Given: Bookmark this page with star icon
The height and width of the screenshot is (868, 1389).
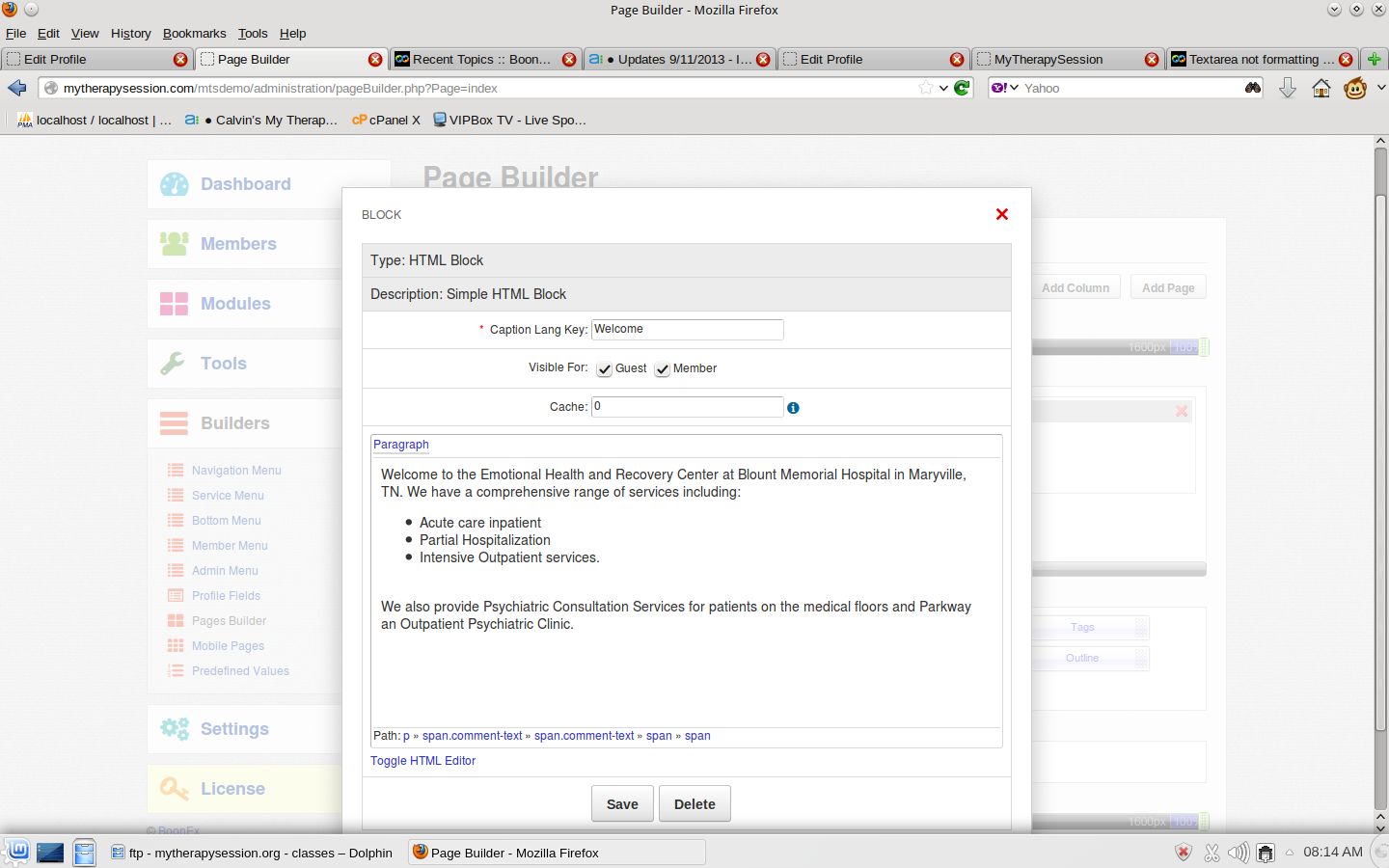Looking at the screenshot, I should (926, 88).
